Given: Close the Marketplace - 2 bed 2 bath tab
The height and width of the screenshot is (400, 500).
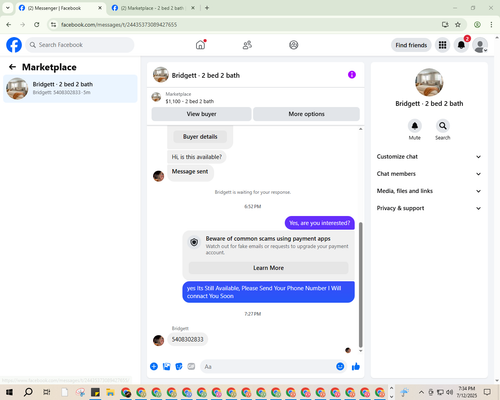Looking at the screenshot, I should 193,8.
